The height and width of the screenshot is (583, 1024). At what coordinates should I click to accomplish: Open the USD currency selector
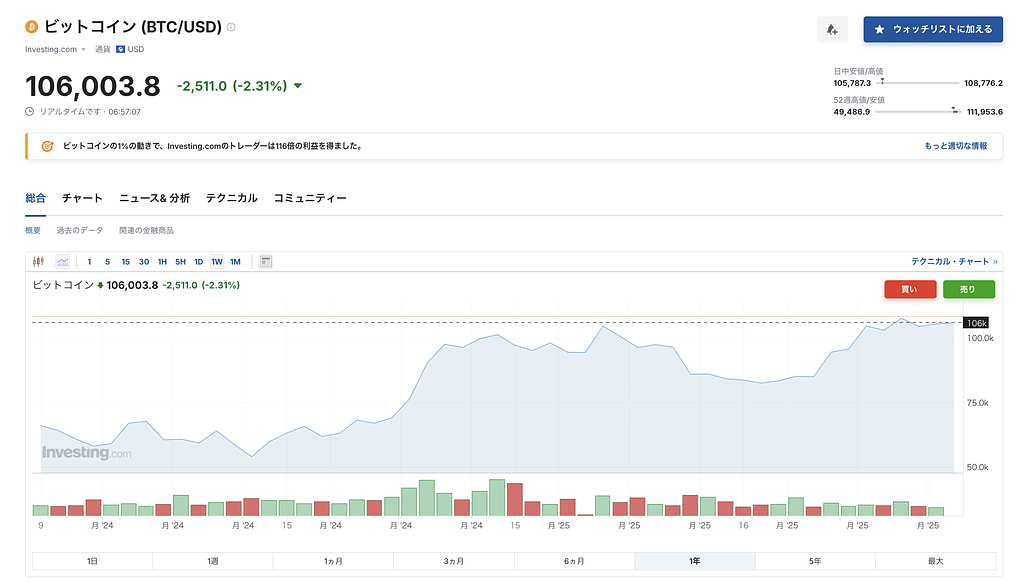[x=130, y=49]
